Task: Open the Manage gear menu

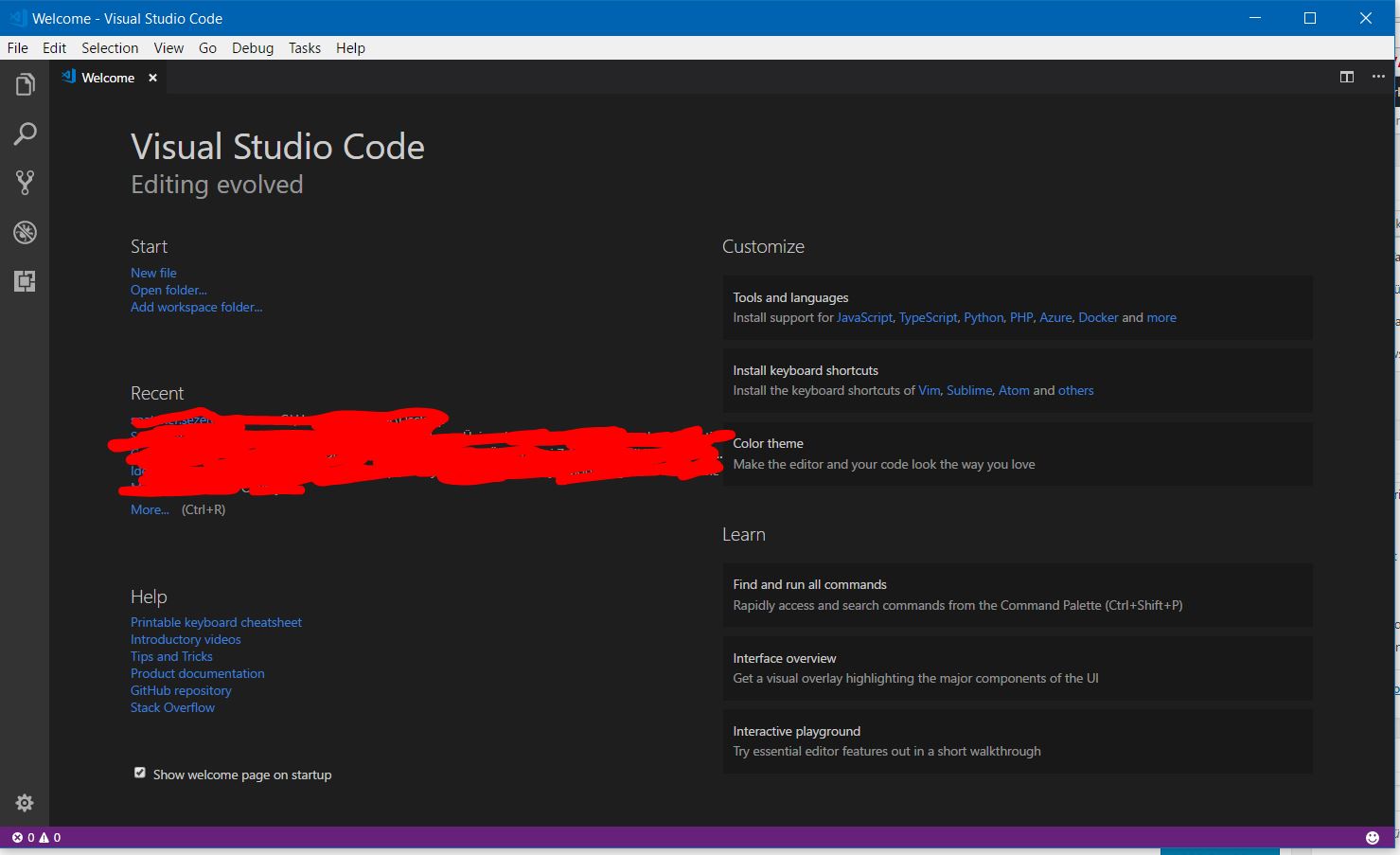Action: pyautogui.click(x=25, y=803)
